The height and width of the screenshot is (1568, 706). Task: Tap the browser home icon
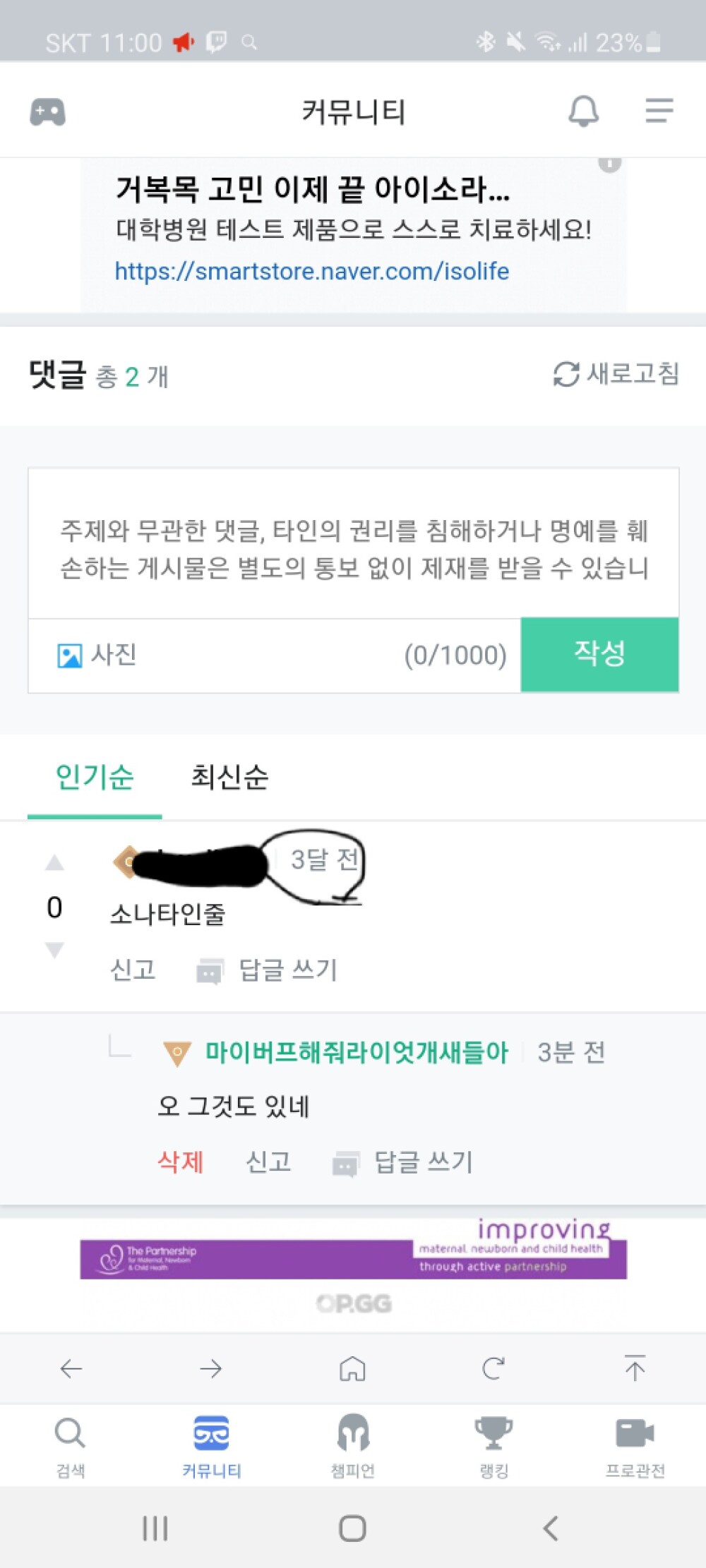click(x=352, y=1368)
